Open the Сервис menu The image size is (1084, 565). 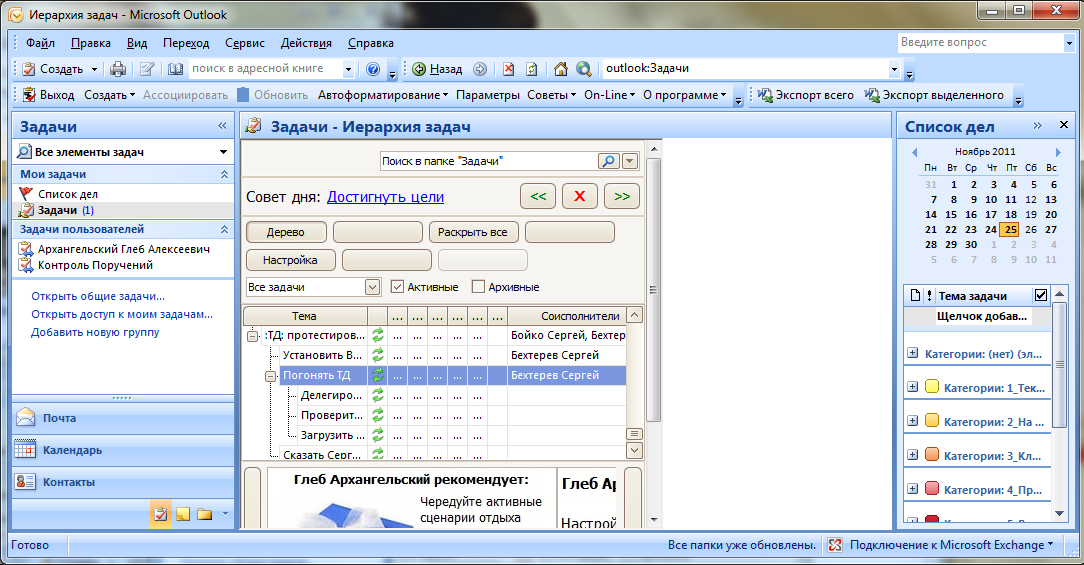click(245, 43)
